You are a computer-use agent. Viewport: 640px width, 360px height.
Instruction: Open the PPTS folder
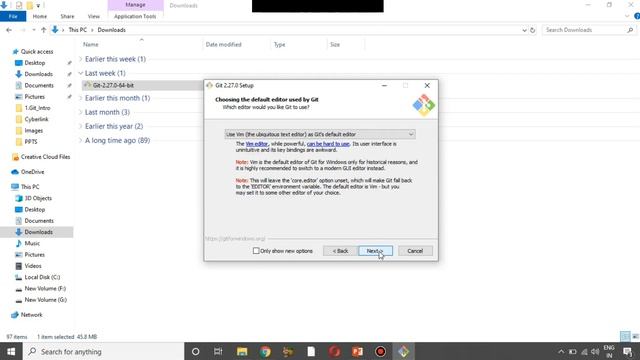pyautogui.click(x=31, y=142)
